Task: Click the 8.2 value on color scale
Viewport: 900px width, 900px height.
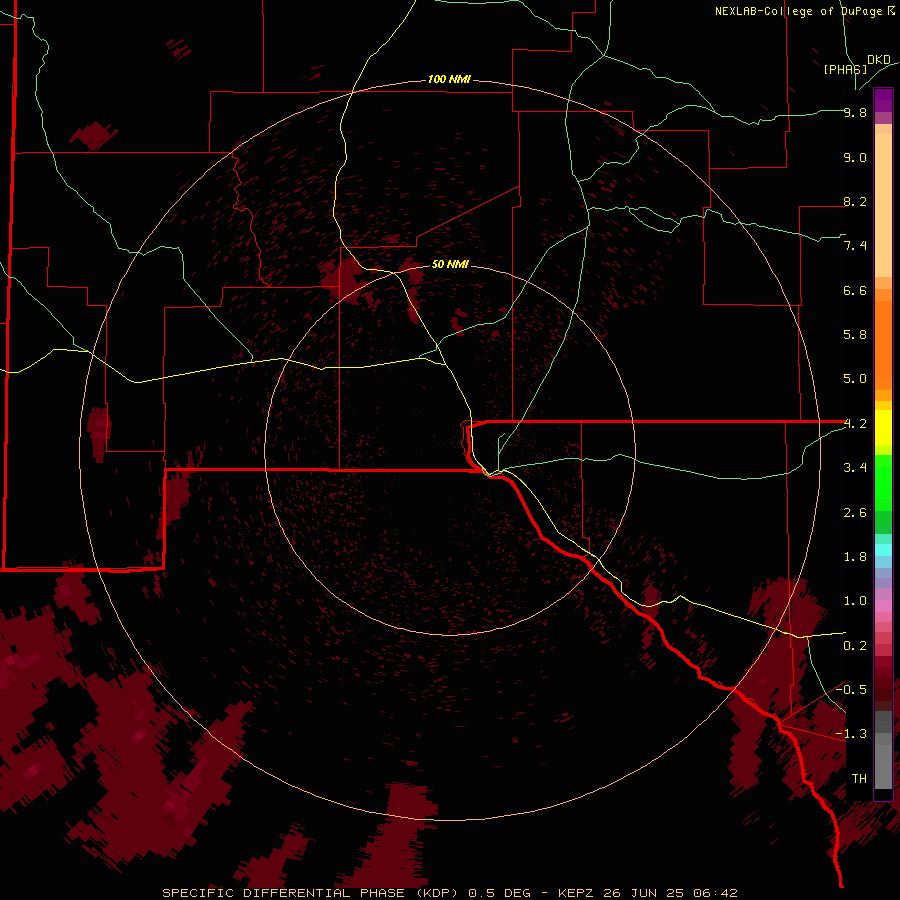Action: 855,201
